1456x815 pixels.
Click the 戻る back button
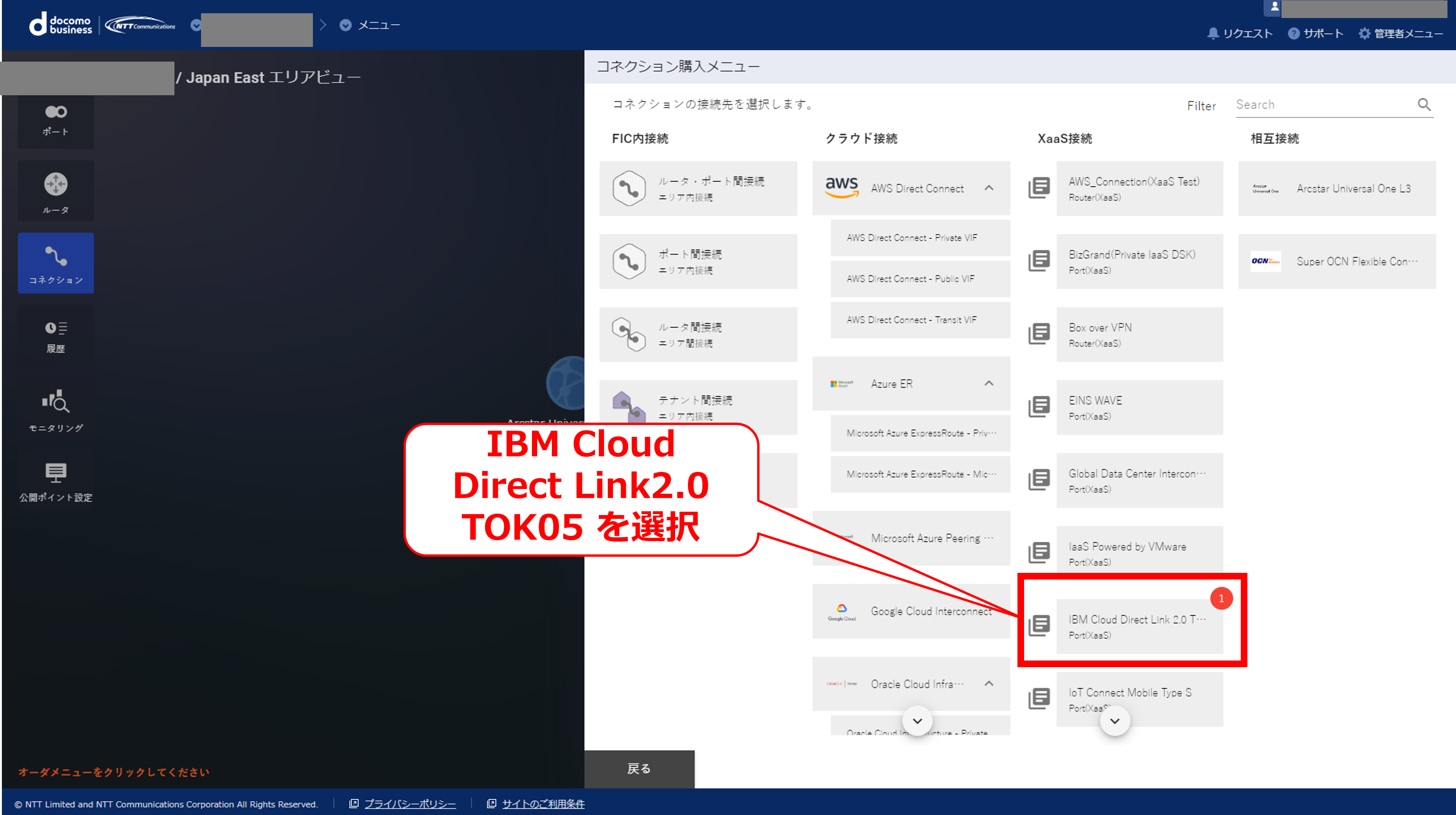[x=639, y=769]
